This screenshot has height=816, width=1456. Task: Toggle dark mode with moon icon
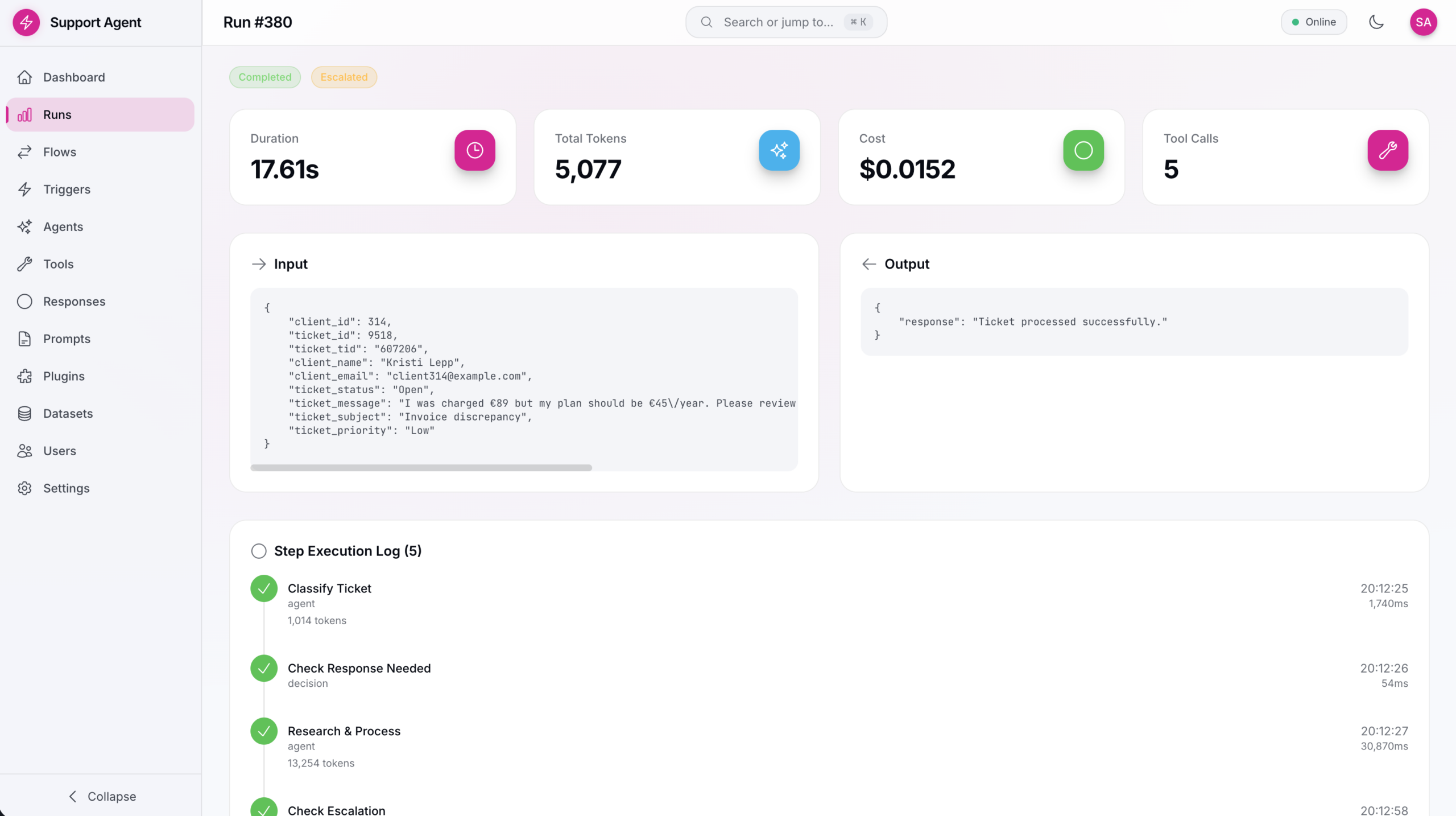[x=1376, y=22]
